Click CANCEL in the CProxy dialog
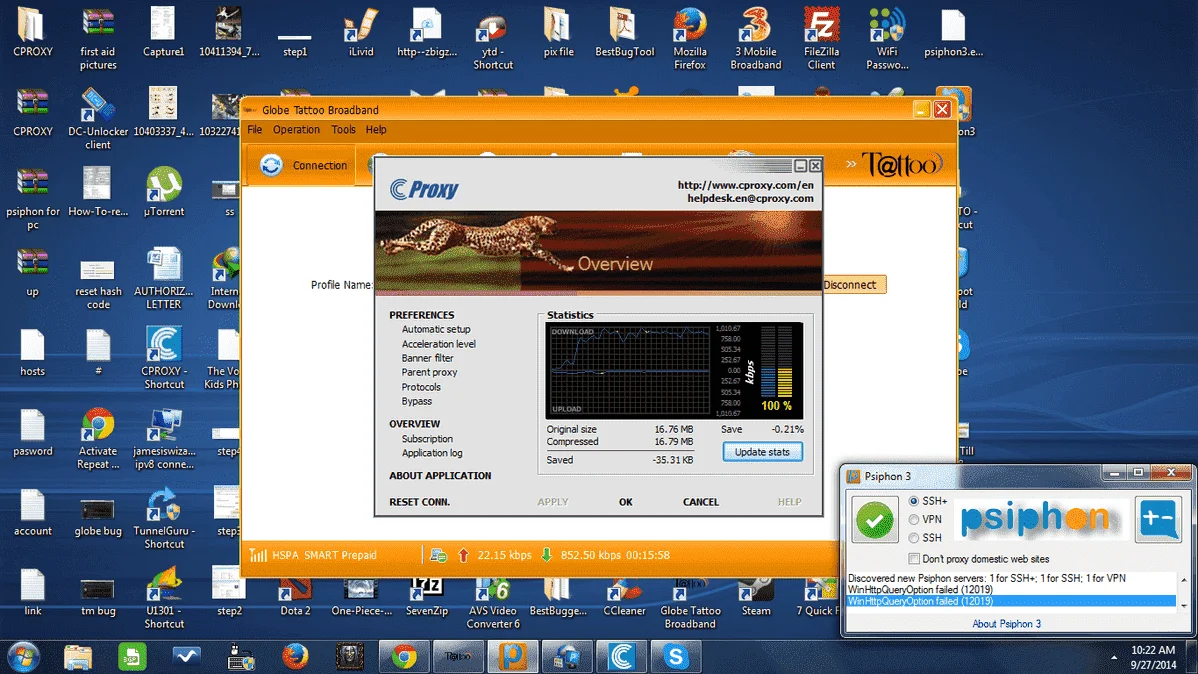The image size is (1198, 674). pos(701,502)
